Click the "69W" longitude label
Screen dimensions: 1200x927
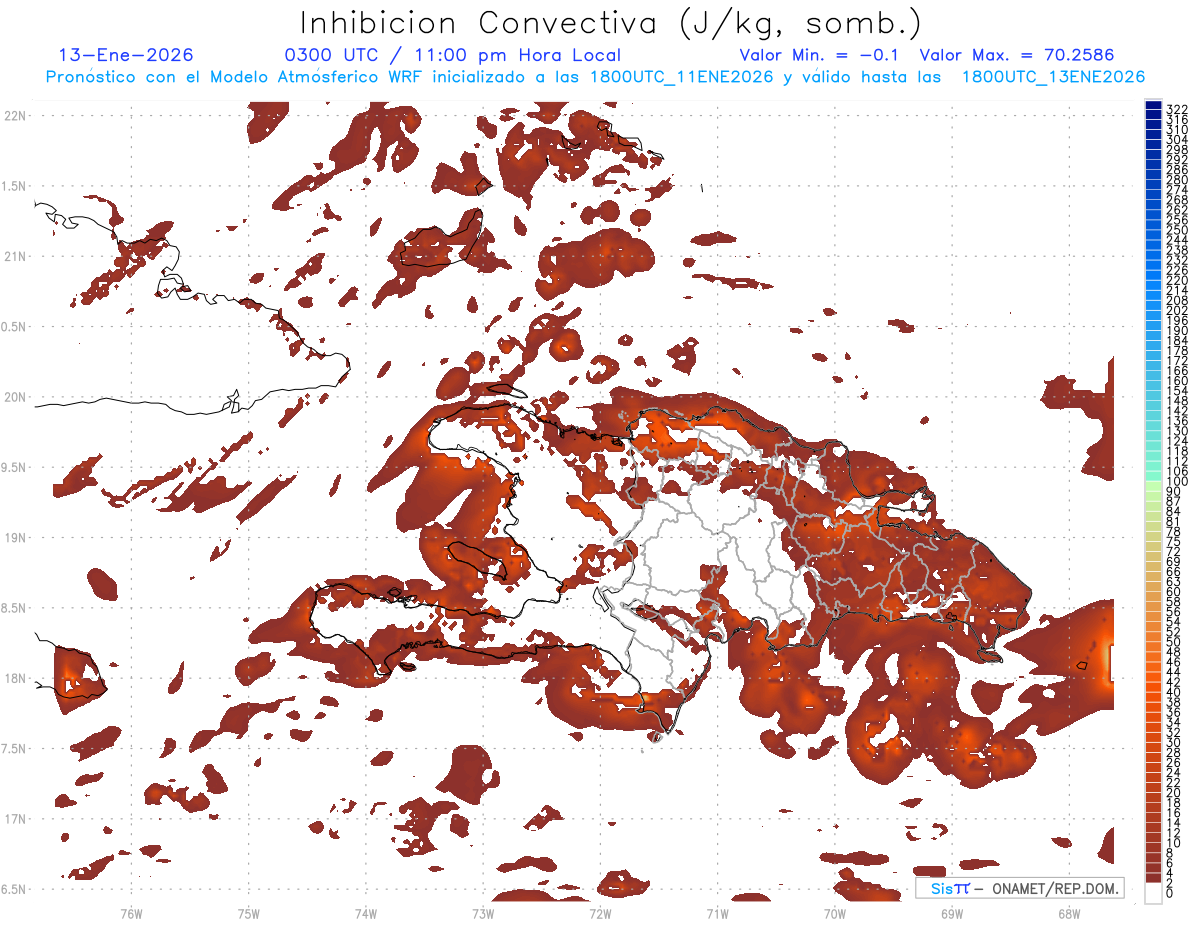tap(952, 913)
